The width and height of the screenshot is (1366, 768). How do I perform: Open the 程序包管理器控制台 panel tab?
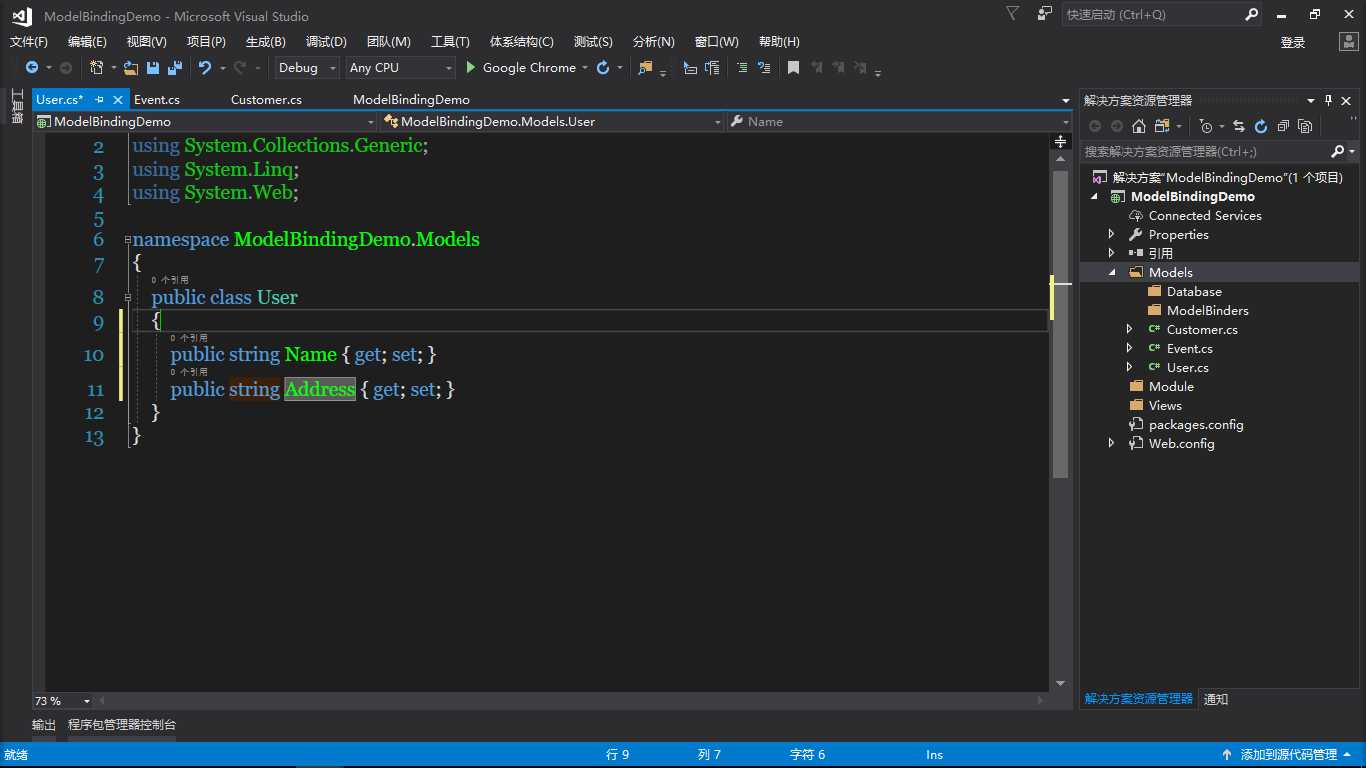122,725
